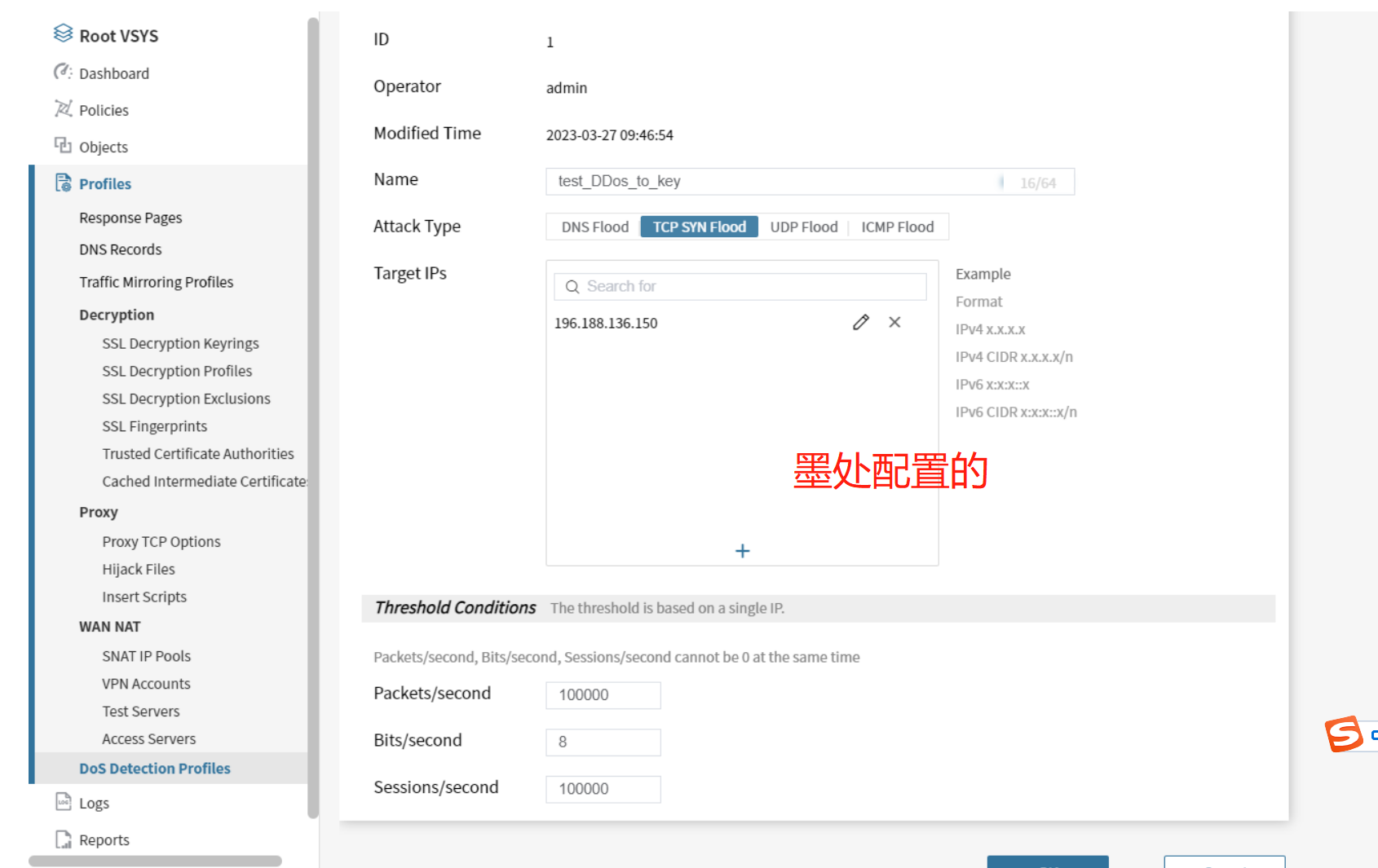Click the Dashboard gauge icon
The image size is (1378, 868).
pyautogui.click(x=63, y=73)
